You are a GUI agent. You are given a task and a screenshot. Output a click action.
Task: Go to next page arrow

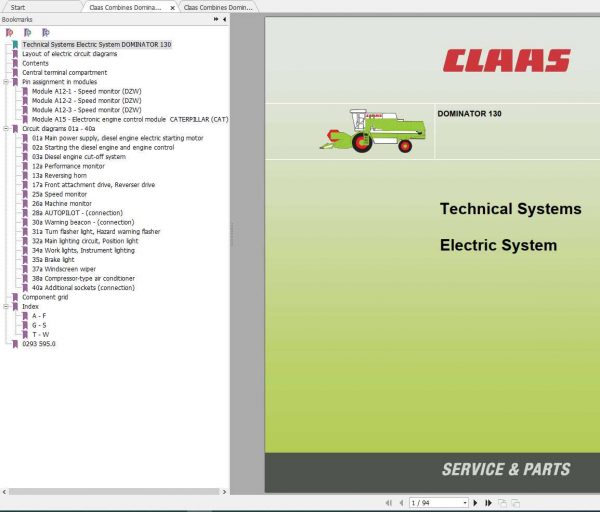[x=475, y=503]
